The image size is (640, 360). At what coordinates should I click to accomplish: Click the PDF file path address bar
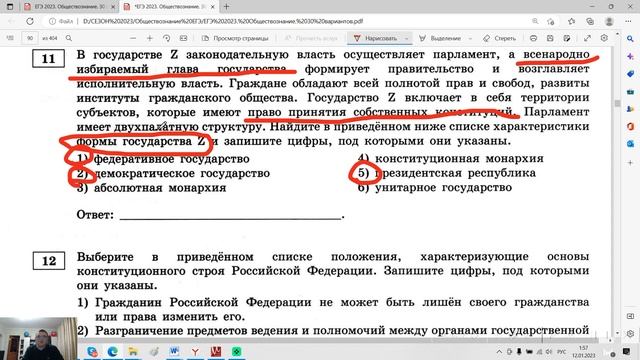click(222, 21)
